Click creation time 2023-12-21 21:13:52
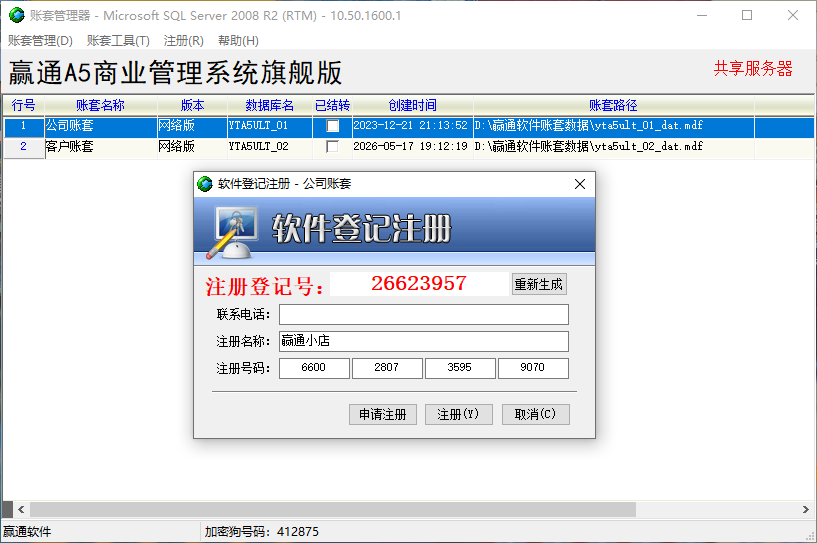 413,126
